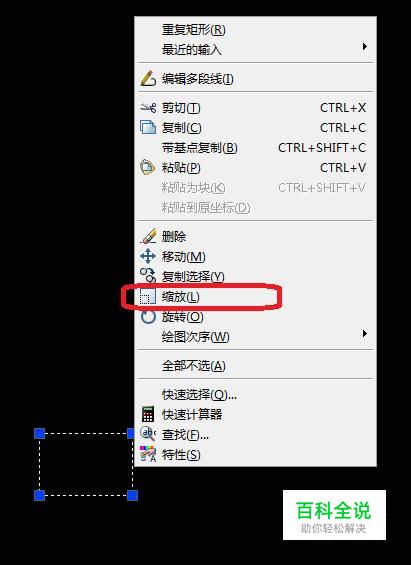Expand the 最近的输入 submenu arrow
Image resolution: width=411 pixels, height=565 pixels.
[365, 46]
